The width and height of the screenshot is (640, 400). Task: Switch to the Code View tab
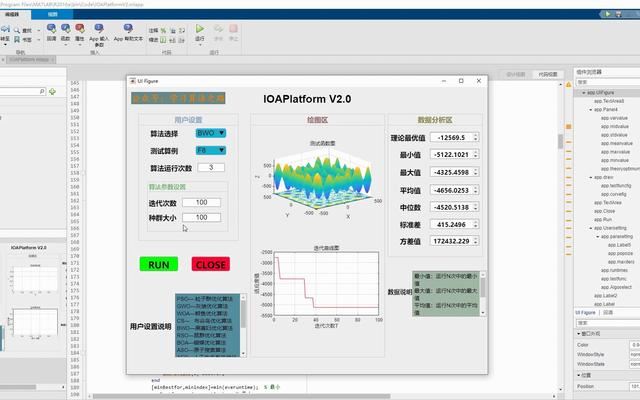coord(547,74)
